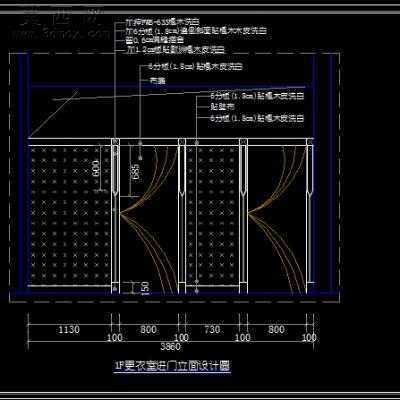Select the vertical "150" dimension text

pos(145,288)
